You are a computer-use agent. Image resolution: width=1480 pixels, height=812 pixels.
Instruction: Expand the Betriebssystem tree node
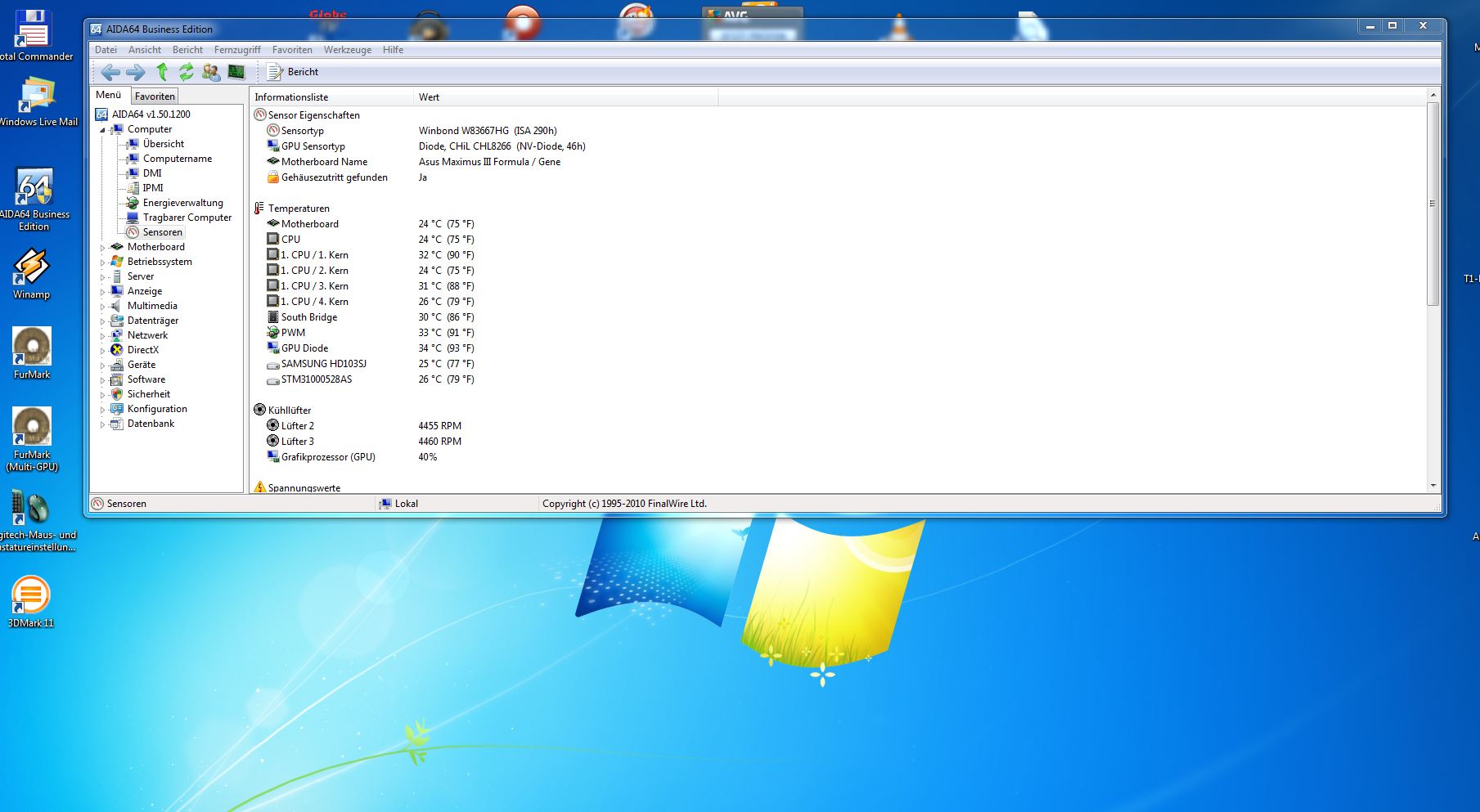[103, 262]
